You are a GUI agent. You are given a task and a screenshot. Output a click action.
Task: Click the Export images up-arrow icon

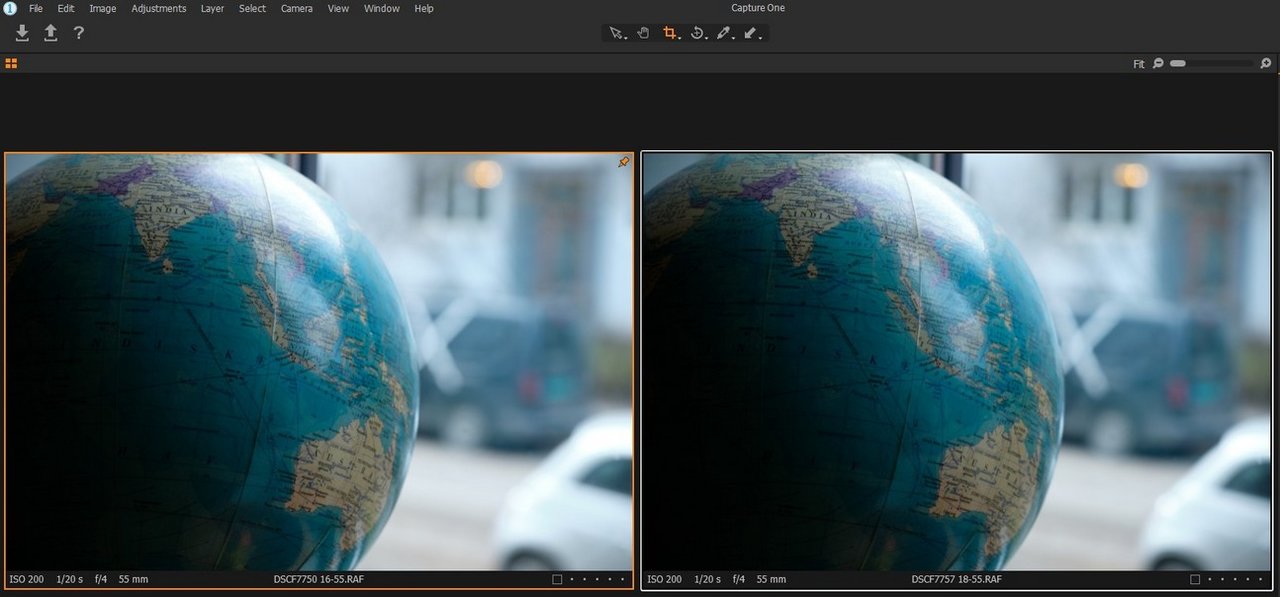click(x=50, y=33)
